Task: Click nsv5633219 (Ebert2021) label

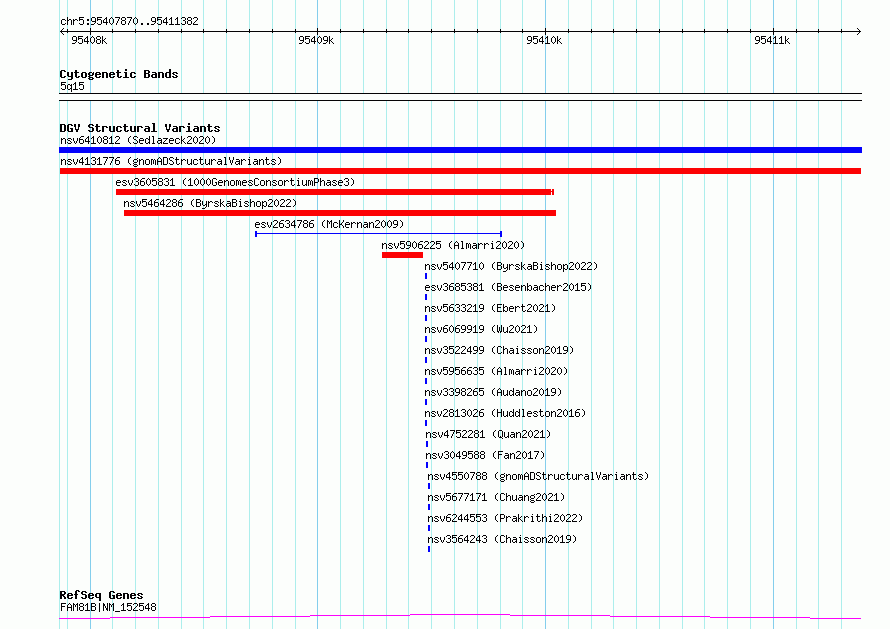Action: [x=490, y=308]
